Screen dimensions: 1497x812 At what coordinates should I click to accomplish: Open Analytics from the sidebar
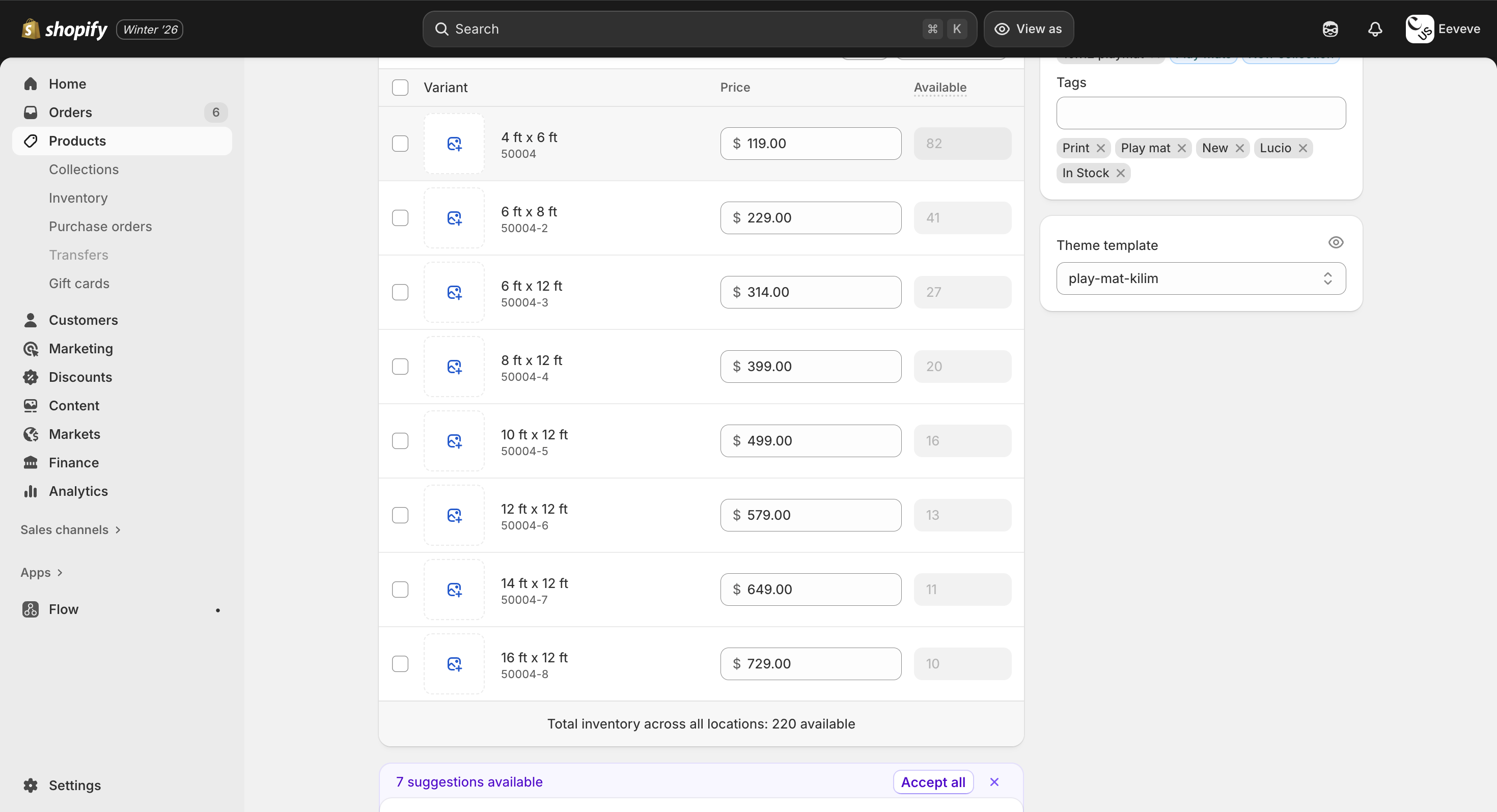tap(79, 491)
